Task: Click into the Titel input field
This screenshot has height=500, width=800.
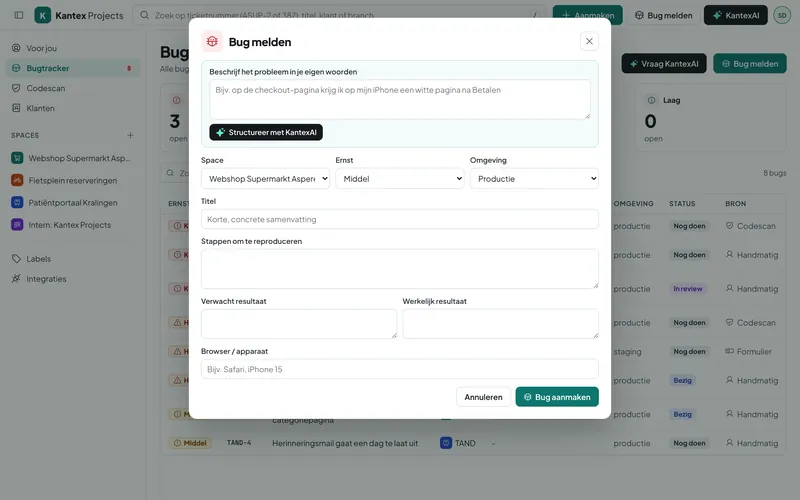Action: click(x=399, y=219)
